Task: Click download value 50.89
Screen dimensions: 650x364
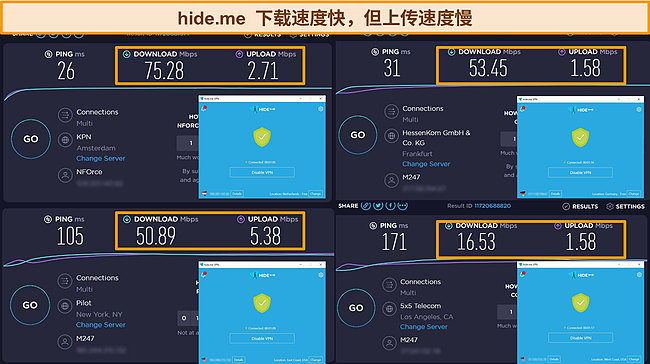Action: 156,236
